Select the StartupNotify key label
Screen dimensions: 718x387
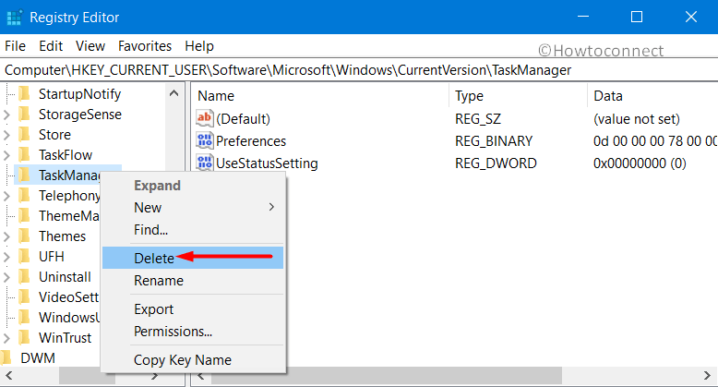click(x=80, y=94)
